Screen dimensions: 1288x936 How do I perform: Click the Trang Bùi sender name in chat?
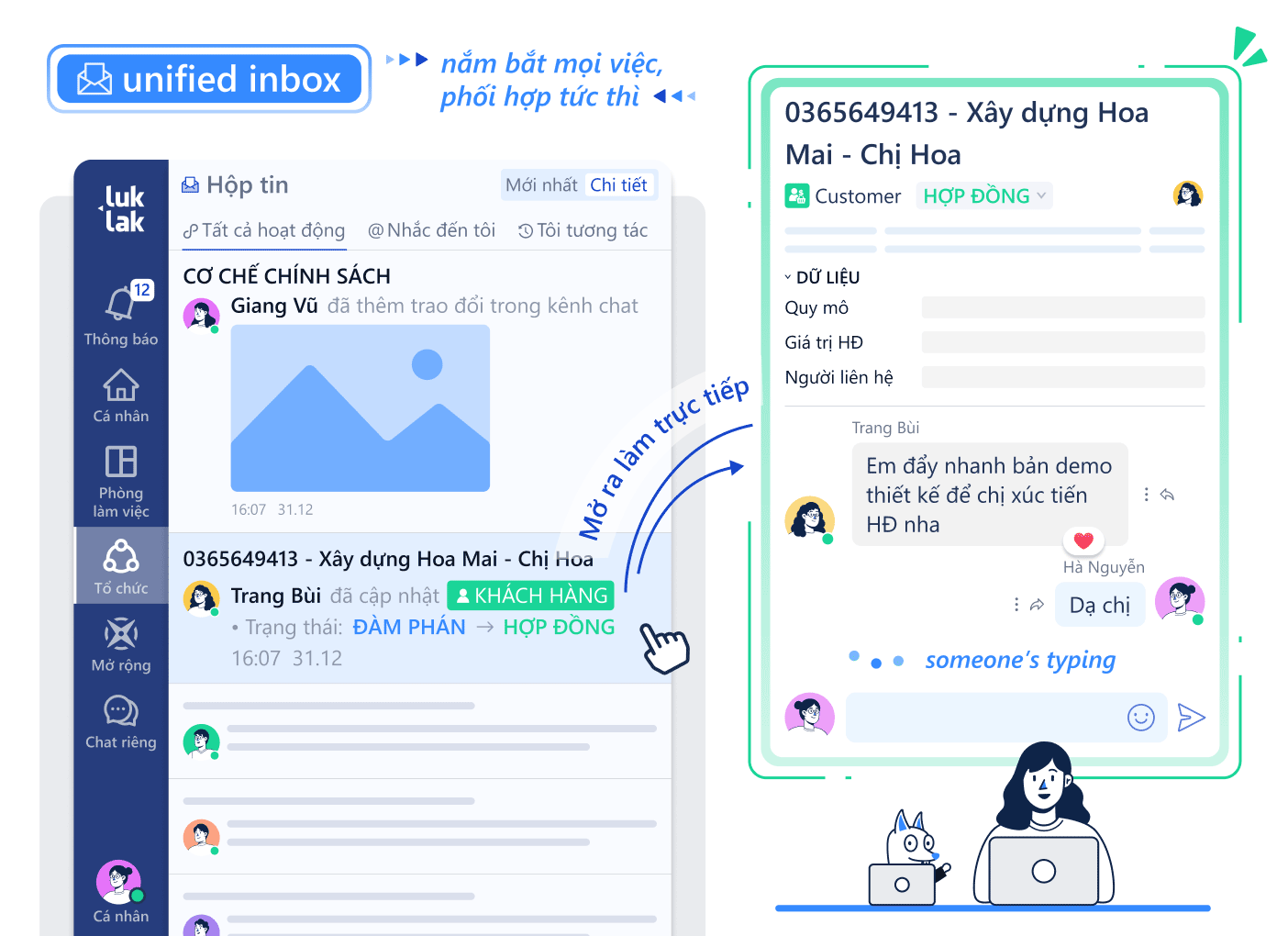coord(885,428)
